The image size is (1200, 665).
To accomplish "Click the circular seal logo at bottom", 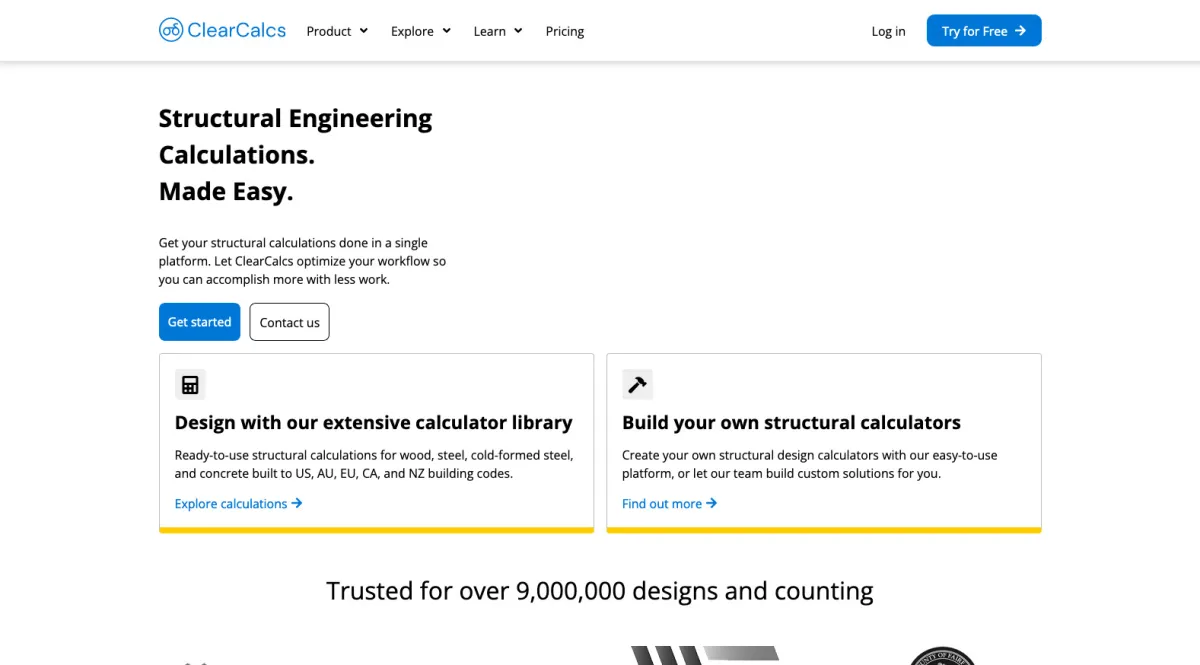I will click(942, 656).
